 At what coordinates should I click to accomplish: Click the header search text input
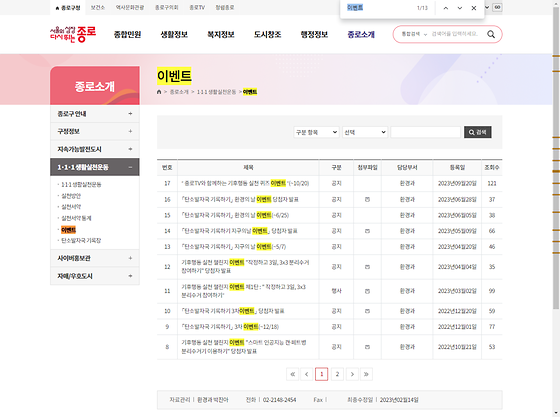pyautogui.click(x=455, y=34)
